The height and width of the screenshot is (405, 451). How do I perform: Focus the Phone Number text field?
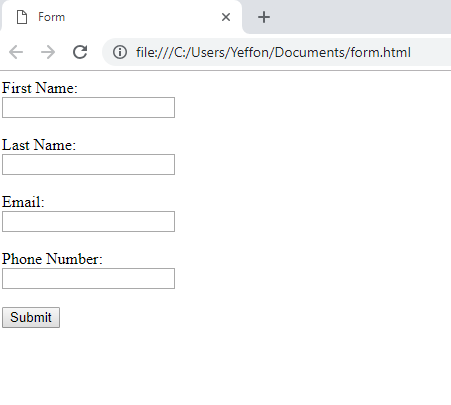pos(88,278)
